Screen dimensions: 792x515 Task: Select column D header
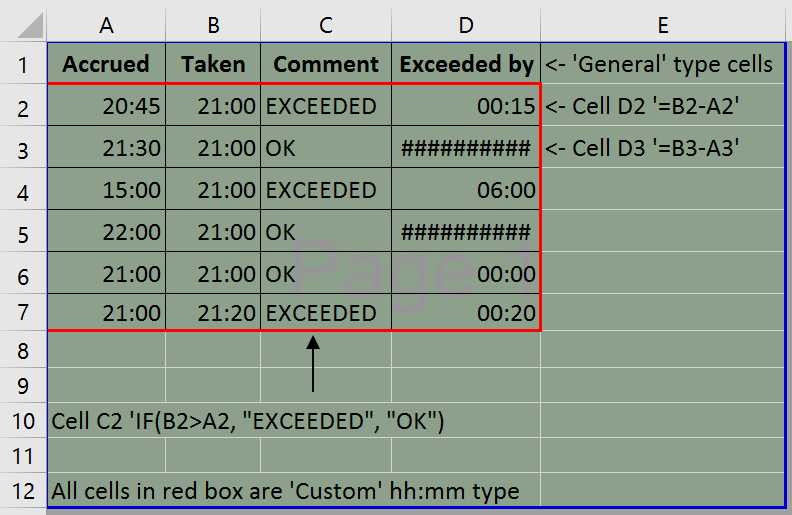tap(466, 25)
